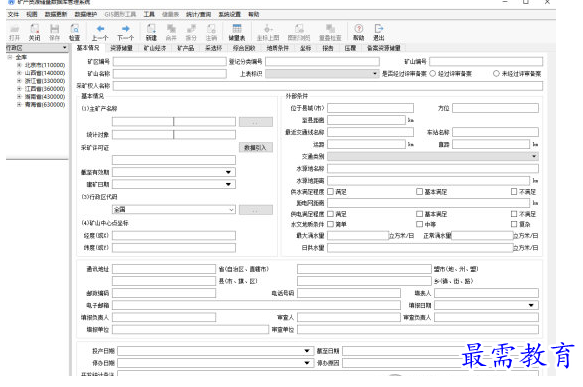Click the 坐标上图 toolbar icon
This screenshot has width=583, height=387.
click(x=268, y=32)
